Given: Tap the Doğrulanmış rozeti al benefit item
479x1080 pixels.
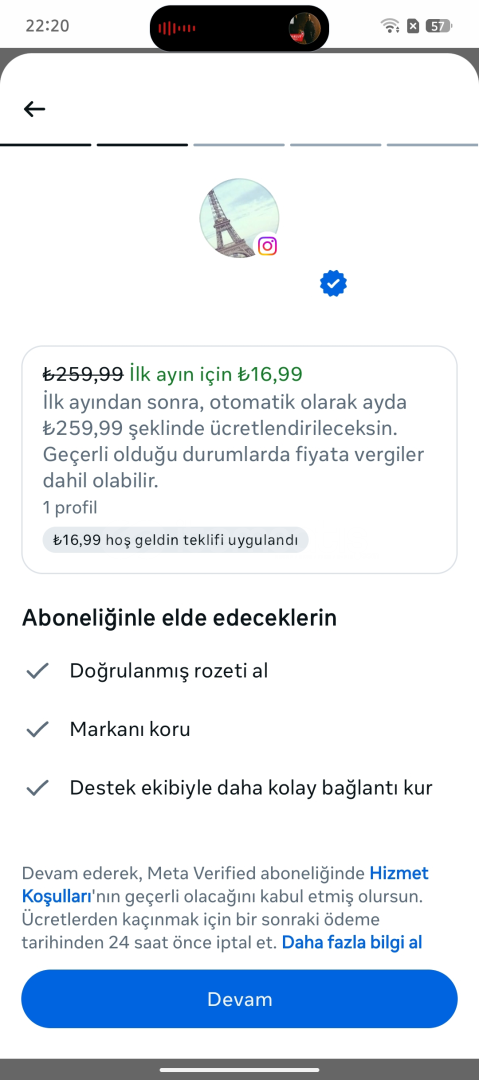Looking at the screenshot, I should coord(169,671).
